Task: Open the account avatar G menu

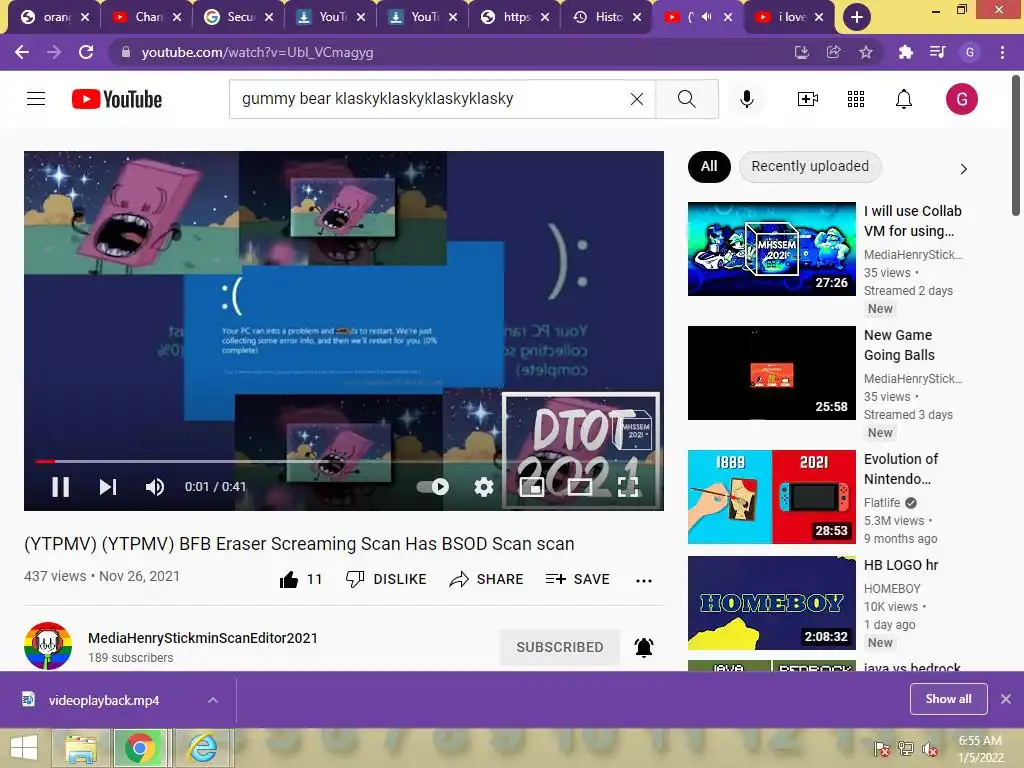Action: (x=961, y=99)
